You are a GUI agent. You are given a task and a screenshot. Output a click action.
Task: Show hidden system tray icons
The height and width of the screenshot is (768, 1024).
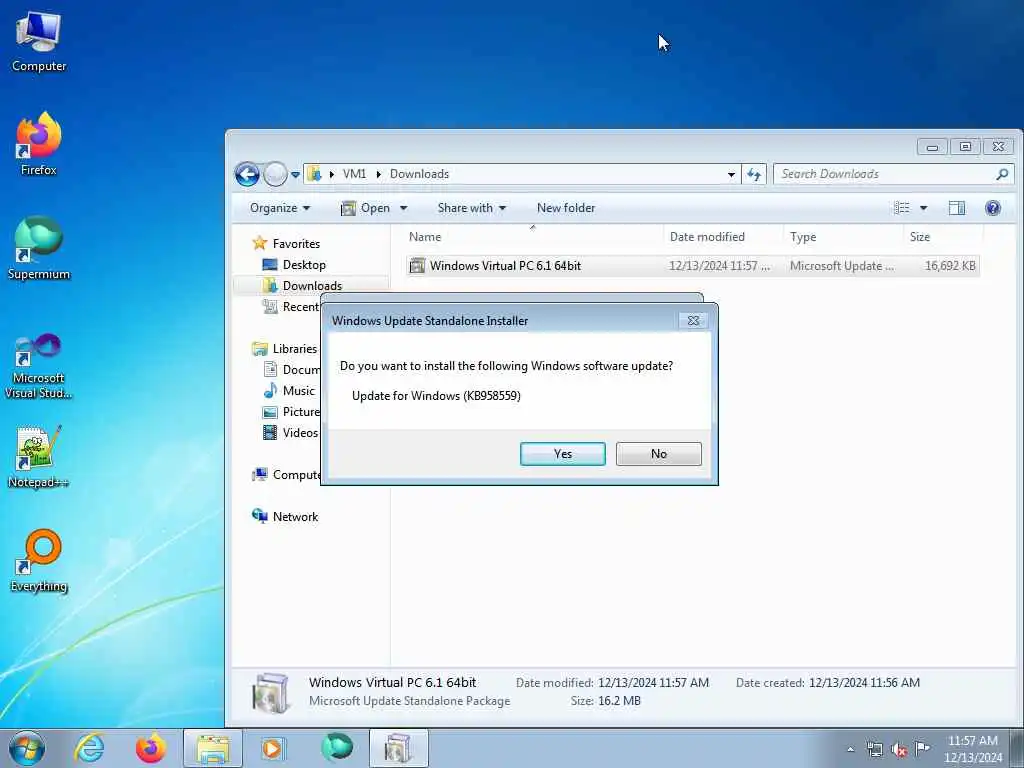(850, 749)
